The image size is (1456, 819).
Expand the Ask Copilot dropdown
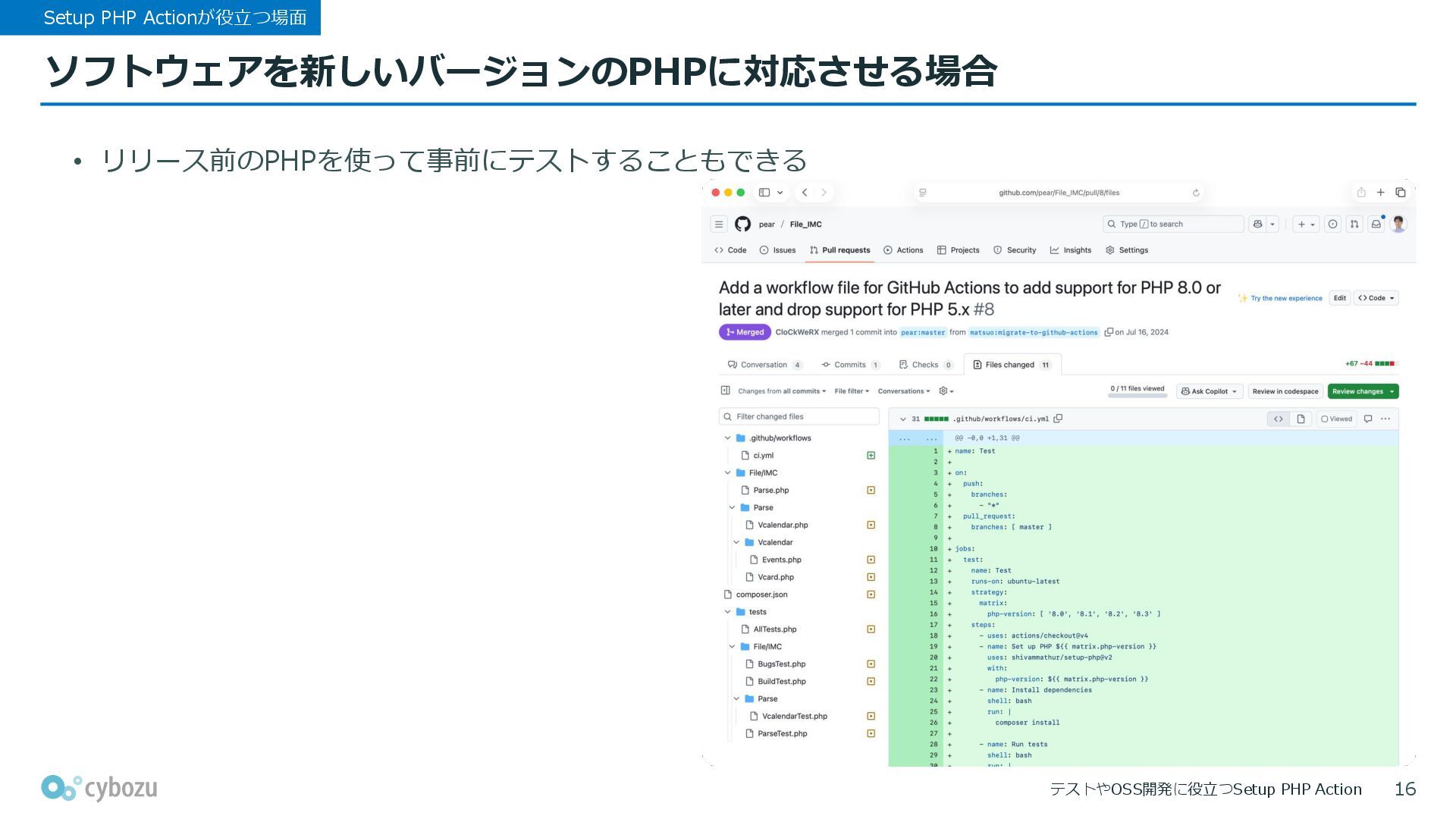click(1235, 391)
